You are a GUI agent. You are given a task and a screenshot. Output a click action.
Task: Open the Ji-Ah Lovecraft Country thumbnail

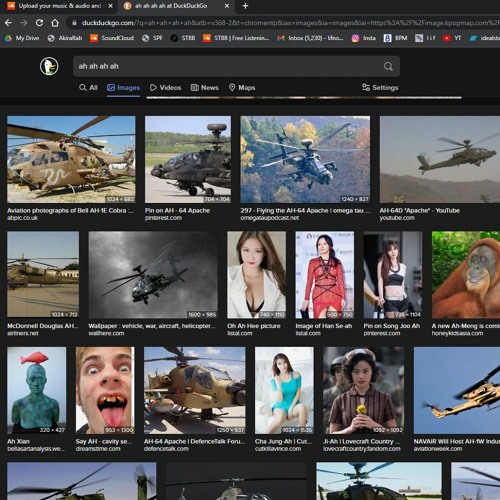coord(364,390)
